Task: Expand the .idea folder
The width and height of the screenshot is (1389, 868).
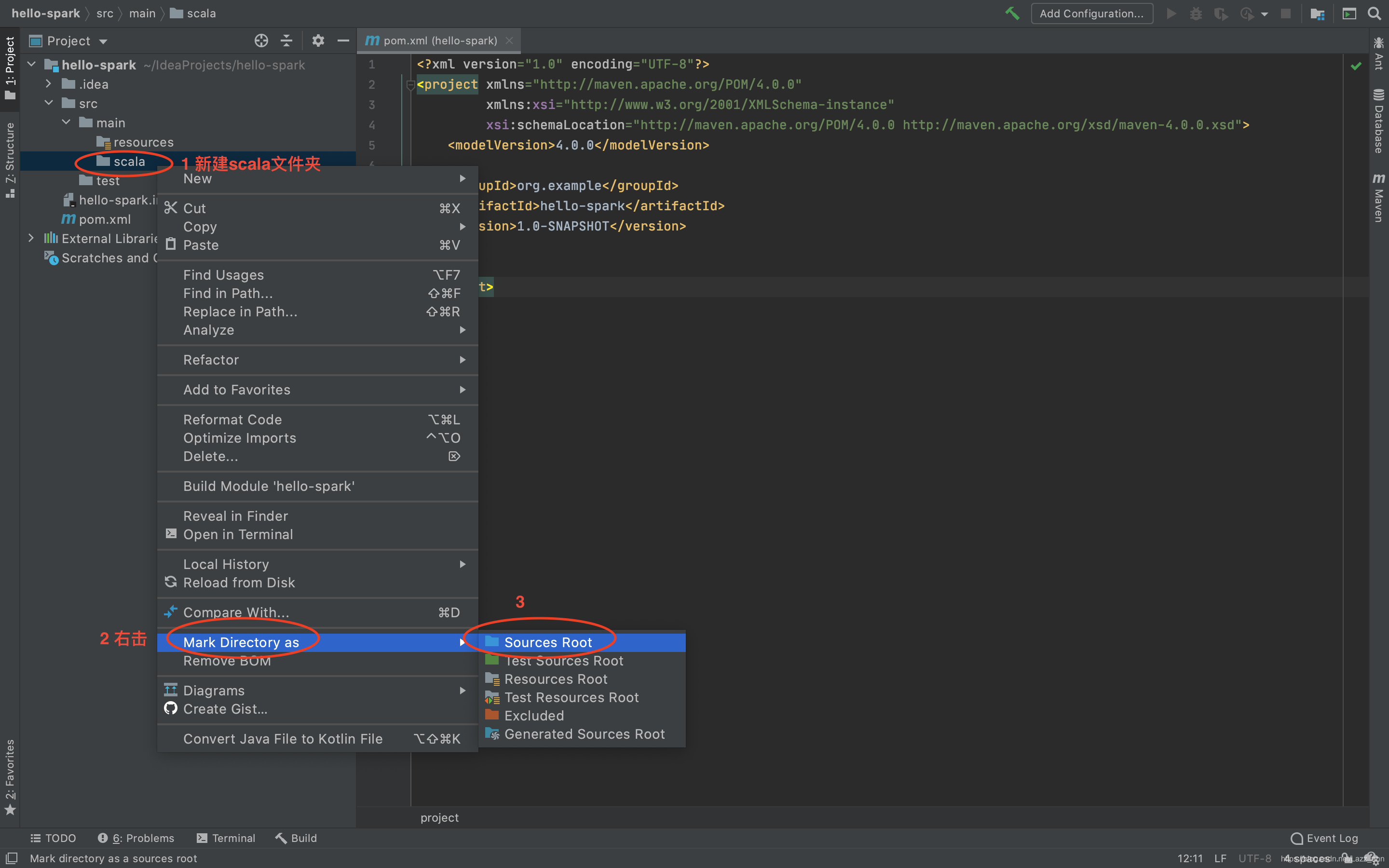Action: (49, 84)
